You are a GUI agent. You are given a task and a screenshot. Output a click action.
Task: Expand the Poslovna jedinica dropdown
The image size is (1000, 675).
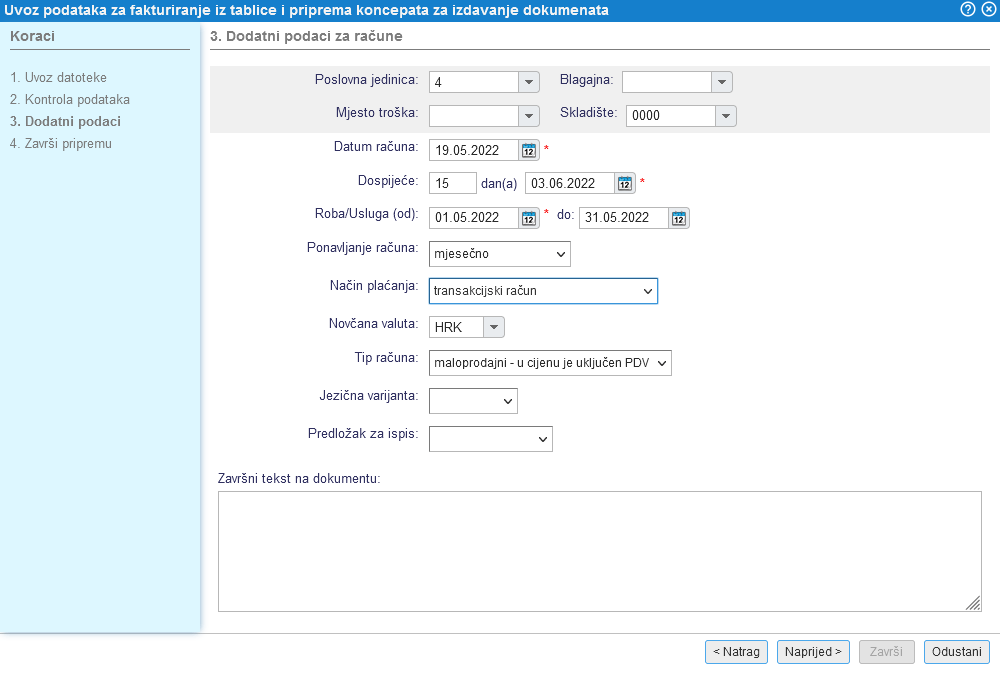point(529,82)
